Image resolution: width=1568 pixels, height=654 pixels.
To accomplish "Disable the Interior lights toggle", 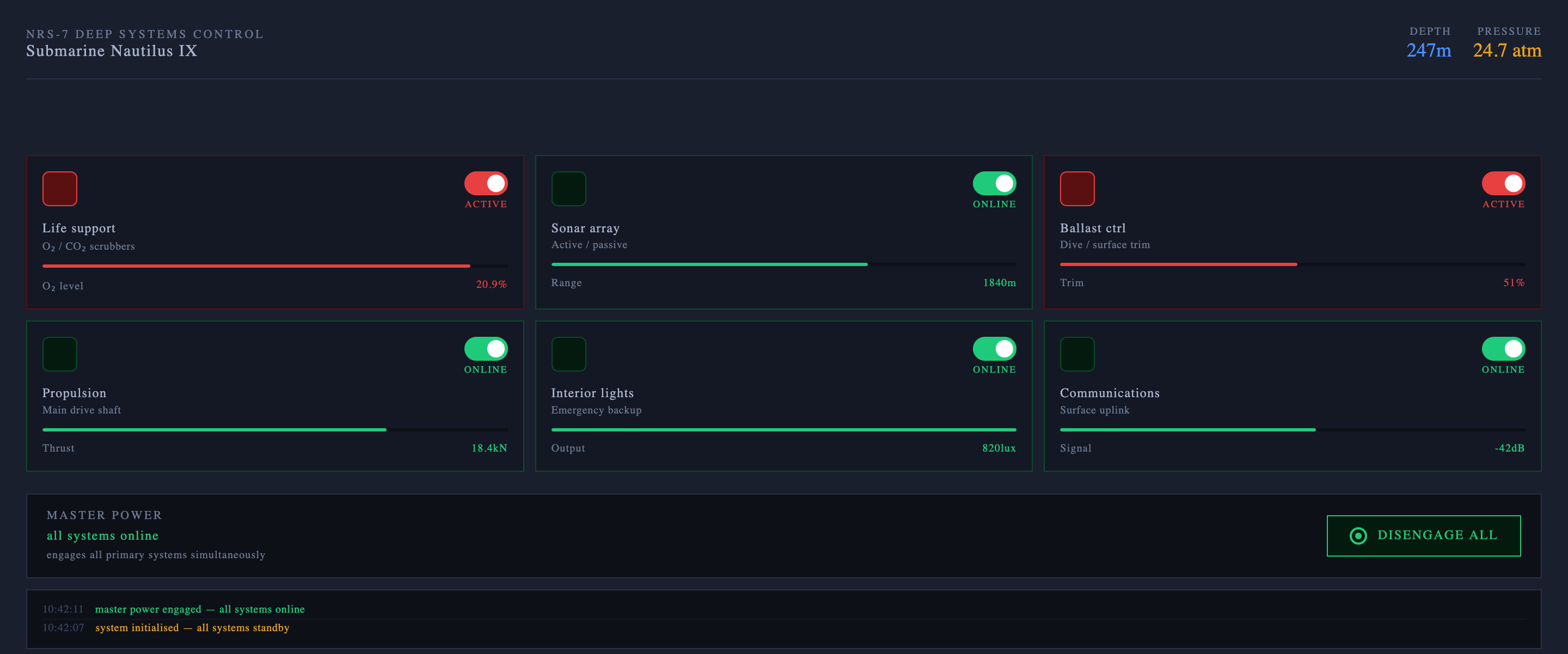I will 995,349.
